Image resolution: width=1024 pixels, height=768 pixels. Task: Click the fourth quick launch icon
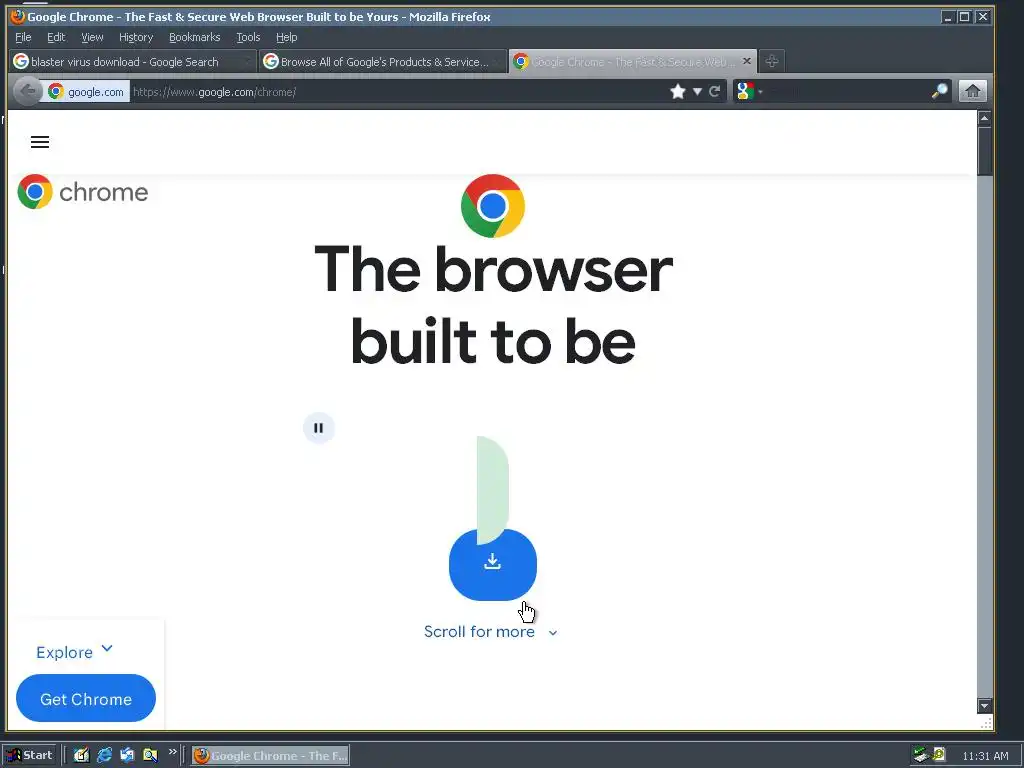[150, 755]
